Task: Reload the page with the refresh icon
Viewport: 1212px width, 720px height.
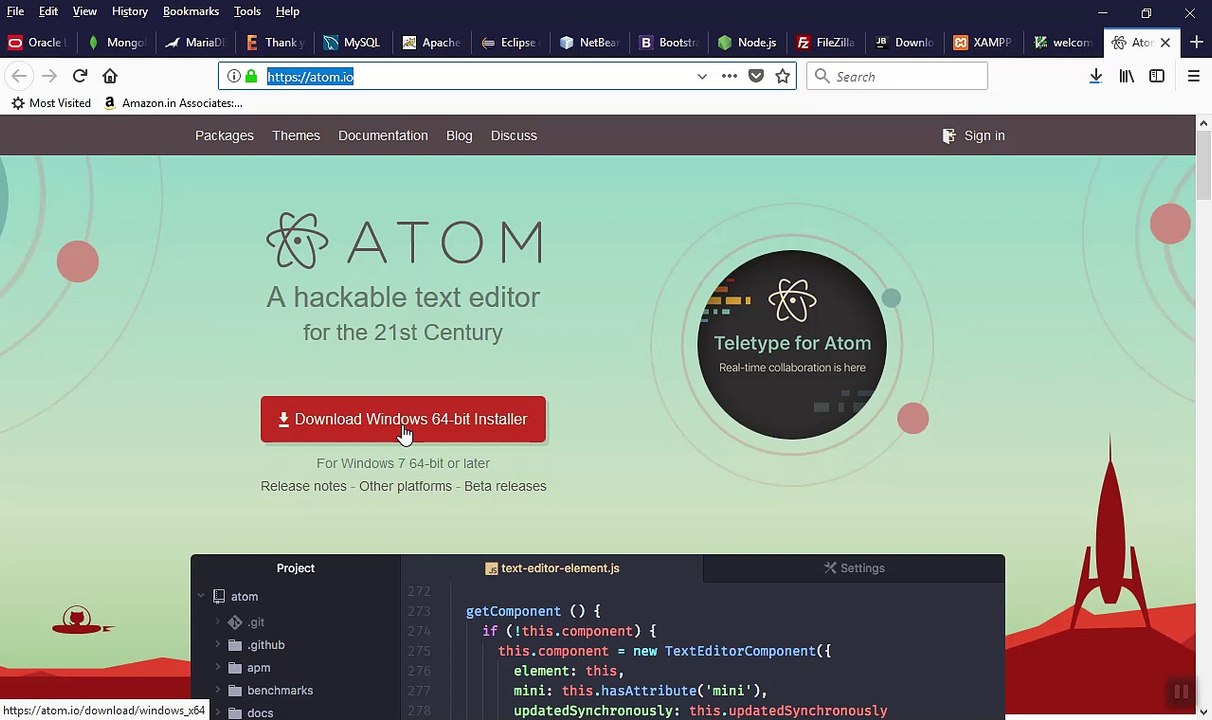Action: click(x=80, y=76)
